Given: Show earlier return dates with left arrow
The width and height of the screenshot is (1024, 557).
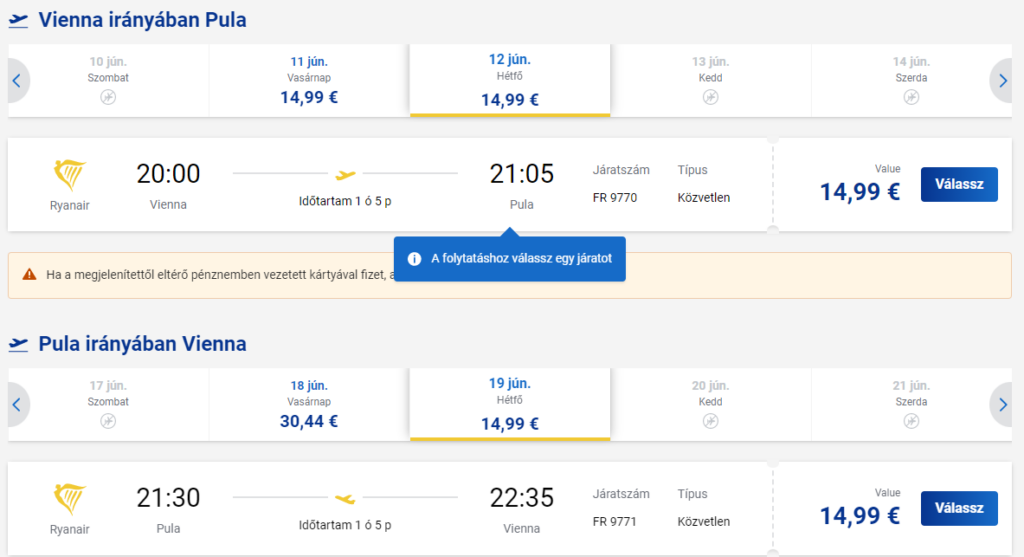Looking at the screenshot, I should pyautogui.click(x=17, y=405).
